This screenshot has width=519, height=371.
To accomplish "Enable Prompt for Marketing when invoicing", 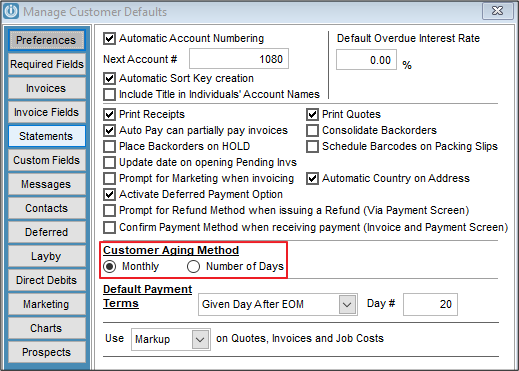I will (109, 178).
